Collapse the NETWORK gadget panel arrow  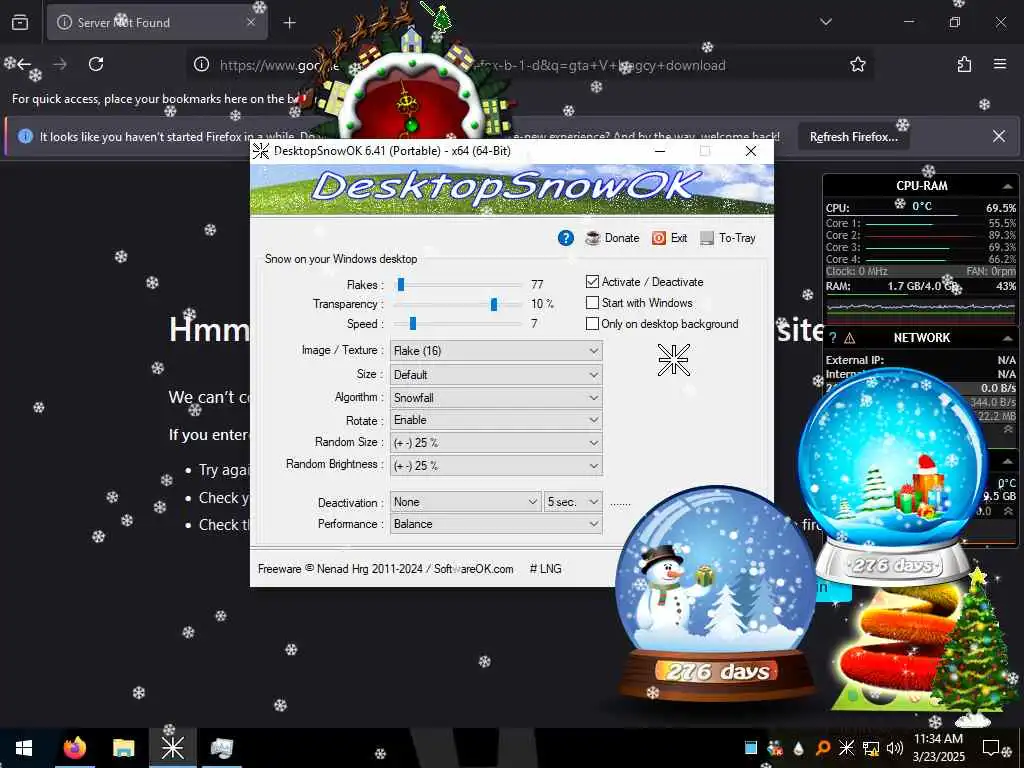click(x=1008, y=338)
